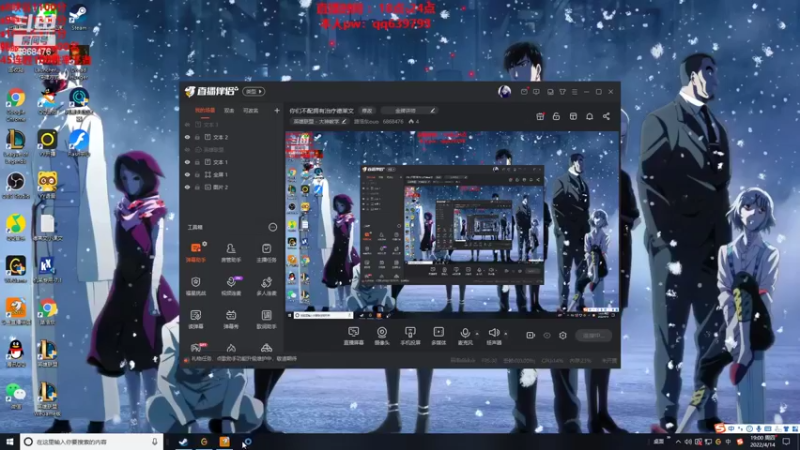Start 视频连麦 from the toolbox
Screen dimensions: 800x450
231,286
